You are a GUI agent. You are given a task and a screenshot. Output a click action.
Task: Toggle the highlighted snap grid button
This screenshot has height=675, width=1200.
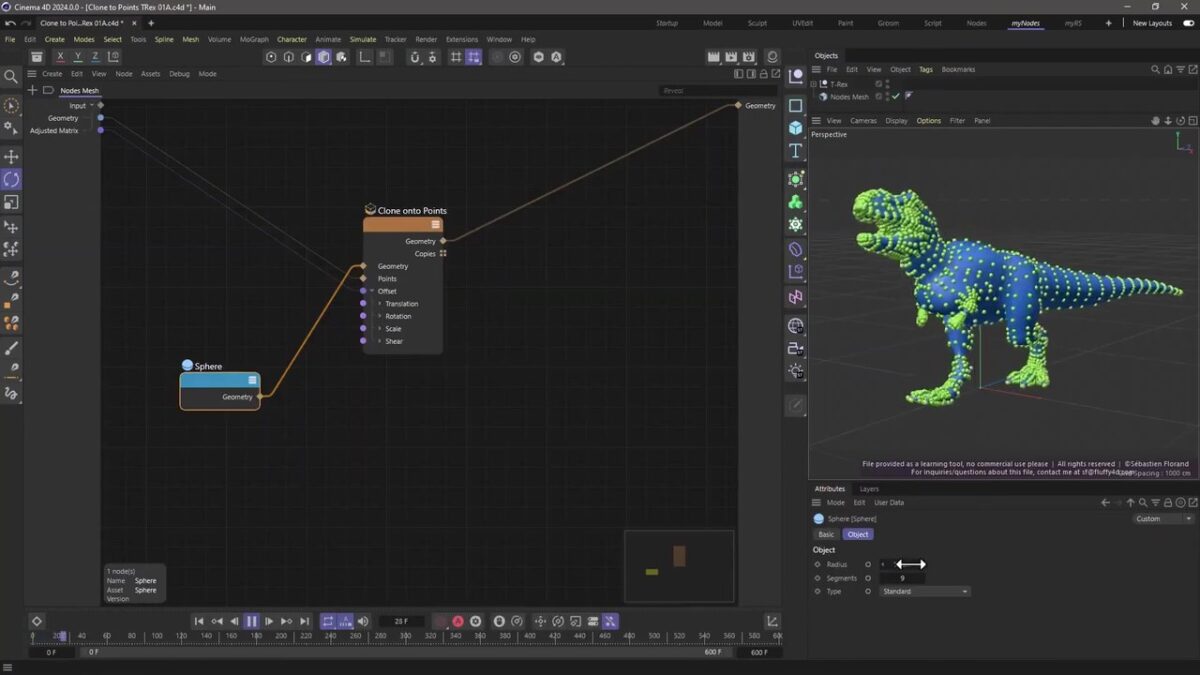tap(473, 57)
